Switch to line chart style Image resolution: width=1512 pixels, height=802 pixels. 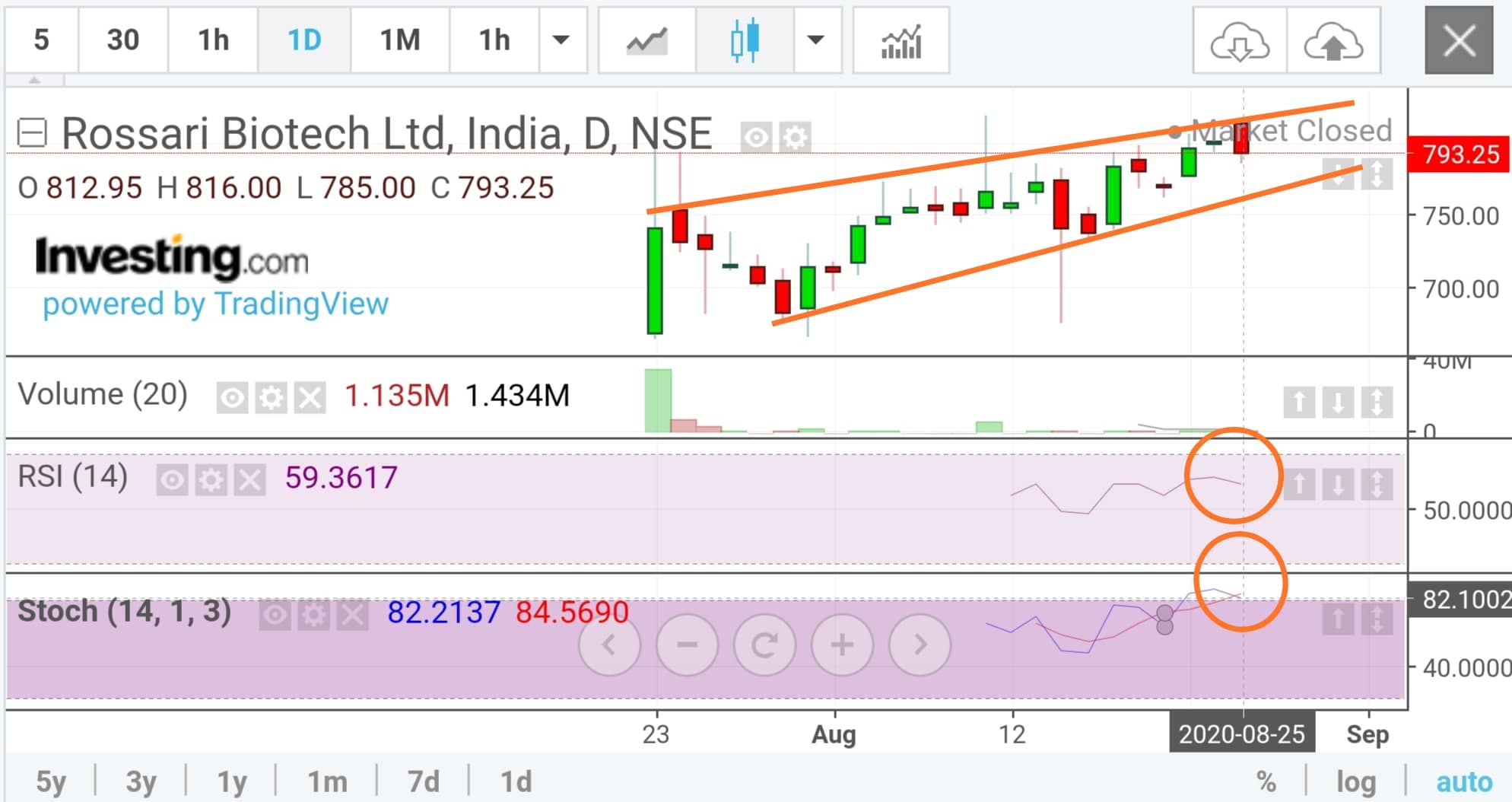(646, 40)
